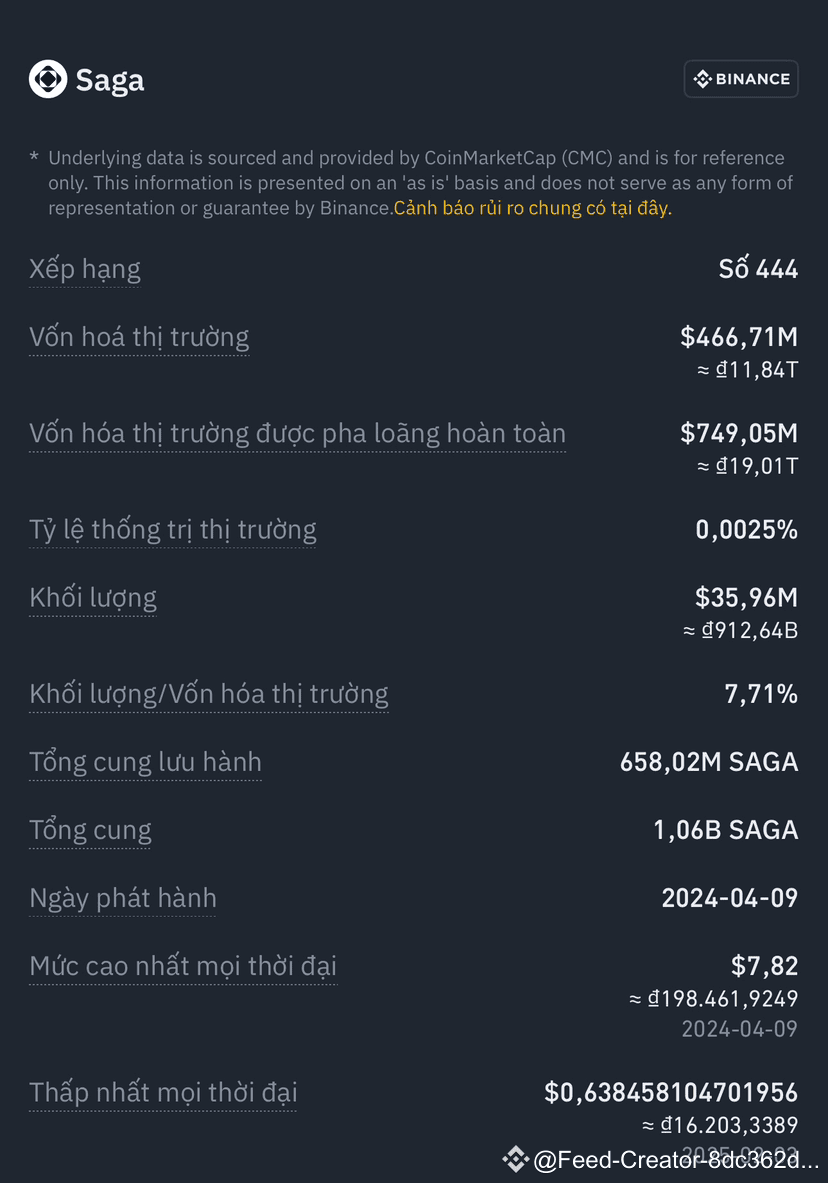Click the Xếp hạng tooltip label
The height and width of the screenshot is (1183, 828).
click(x=85, y=268)
